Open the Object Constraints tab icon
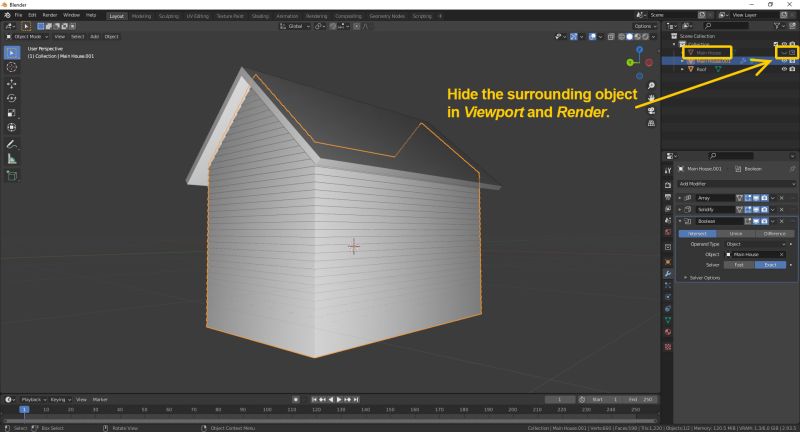Screen dimensions: 800x432 (x=668, y=309)
